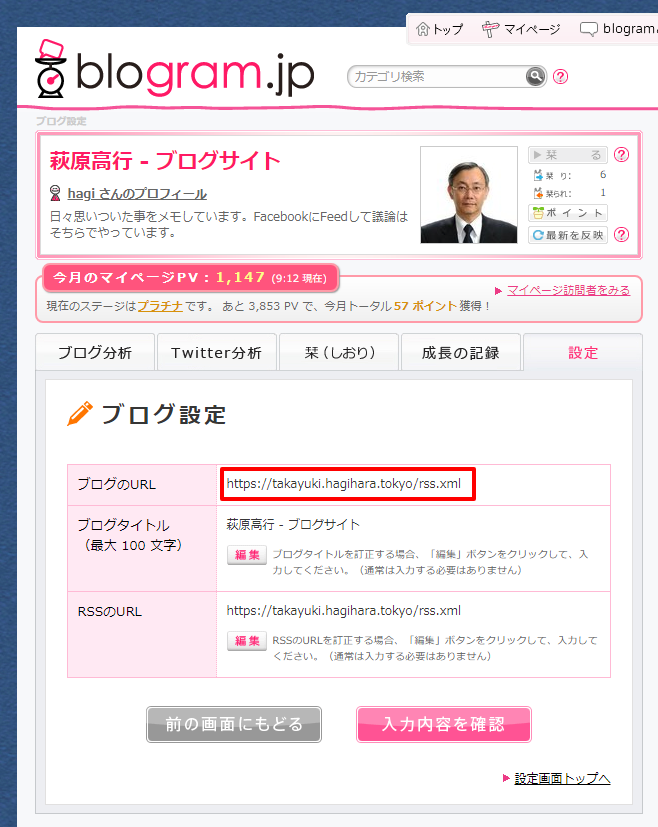Image resolution: width=658 pixels, height=827 pixels.
Task: Click the speech bubble blogram icon
Action: coord(588,29)
